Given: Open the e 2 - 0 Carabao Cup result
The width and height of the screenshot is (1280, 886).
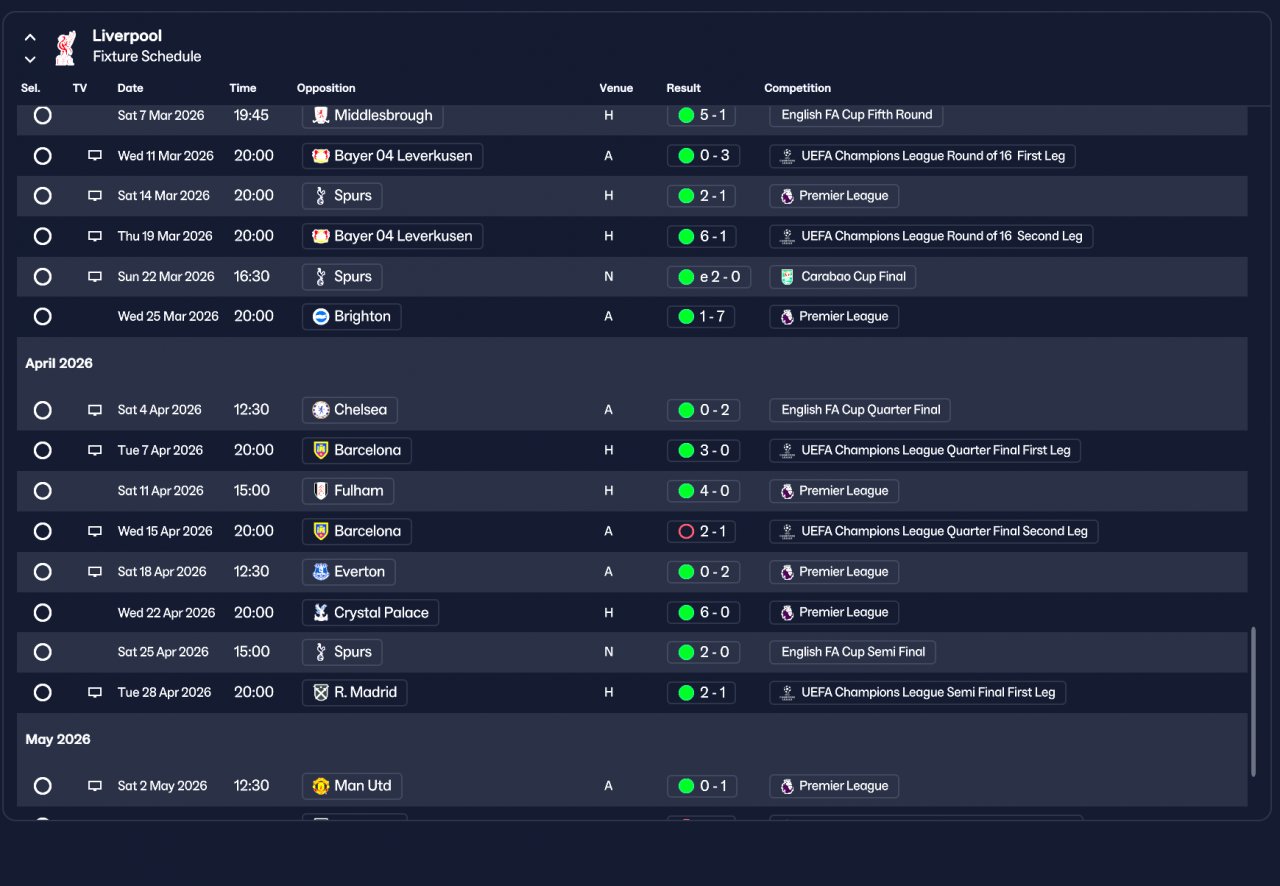Looking at the screenshot, I should (709, 277).
